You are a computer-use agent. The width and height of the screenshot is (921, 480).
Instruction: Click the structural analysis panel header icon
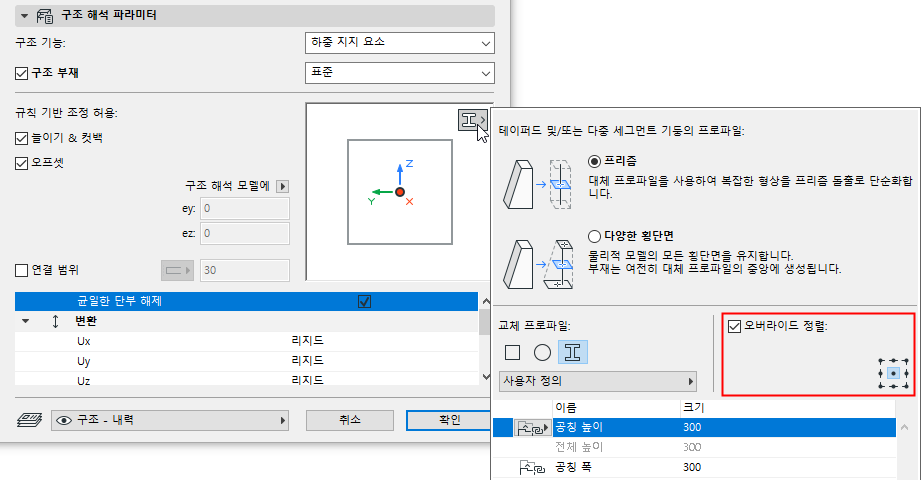click(45, 16)
